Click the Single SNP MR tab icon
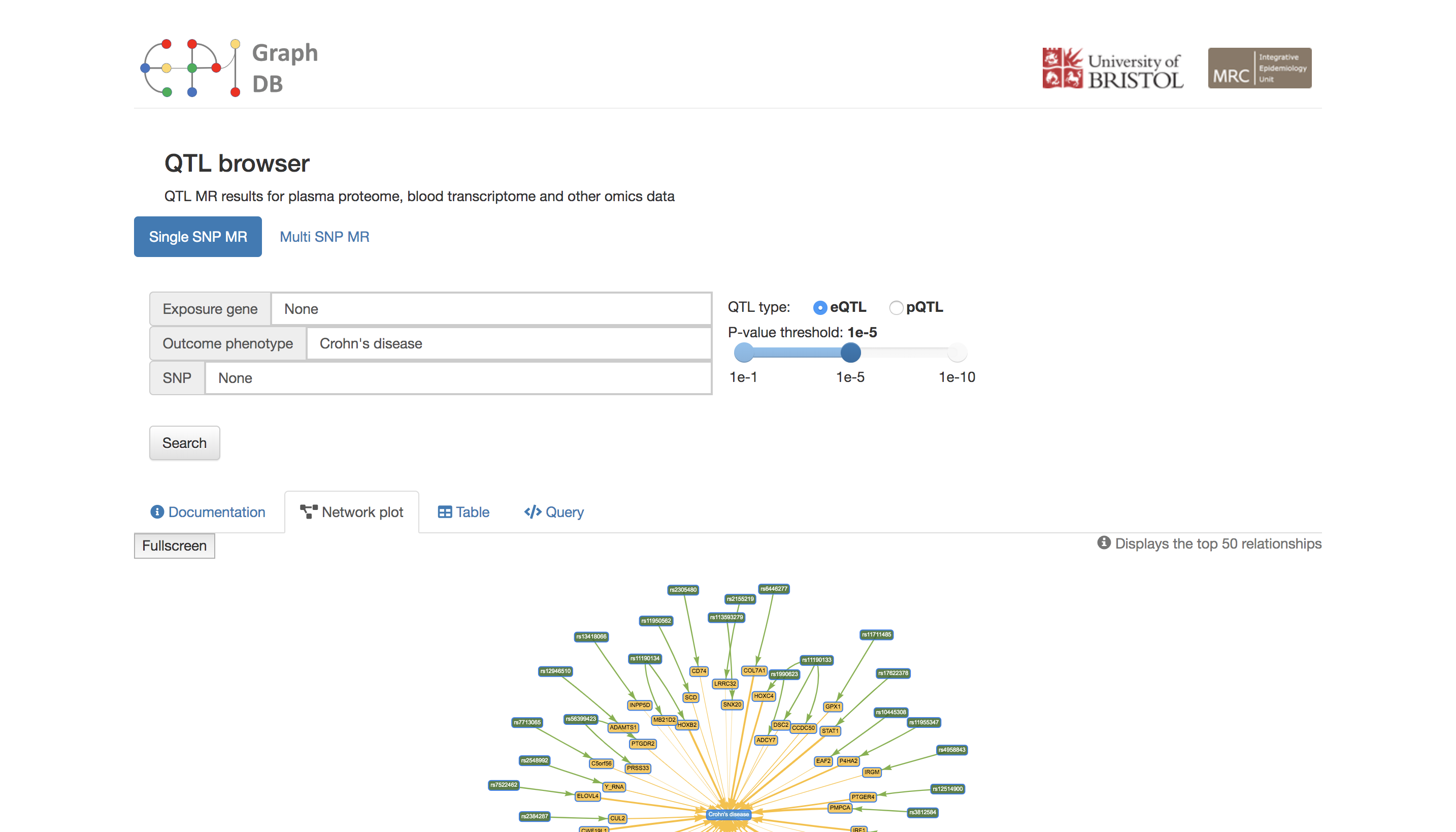The width and height of the screenshot is (1456, 832). (198, 237)
